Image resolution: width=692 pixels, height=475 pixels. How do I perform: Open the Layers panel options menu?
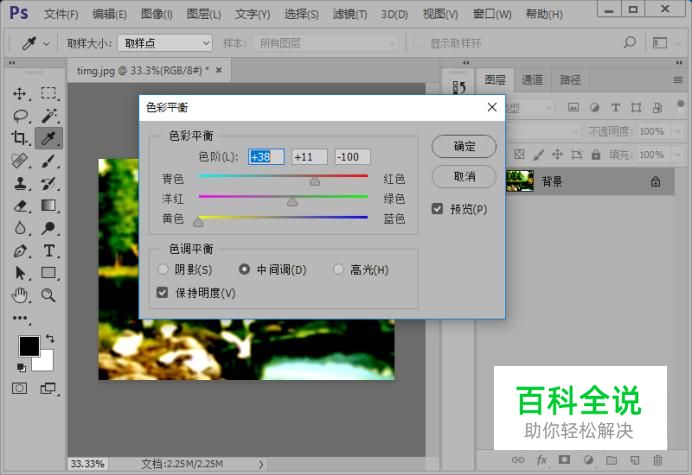tap(678, 80)
